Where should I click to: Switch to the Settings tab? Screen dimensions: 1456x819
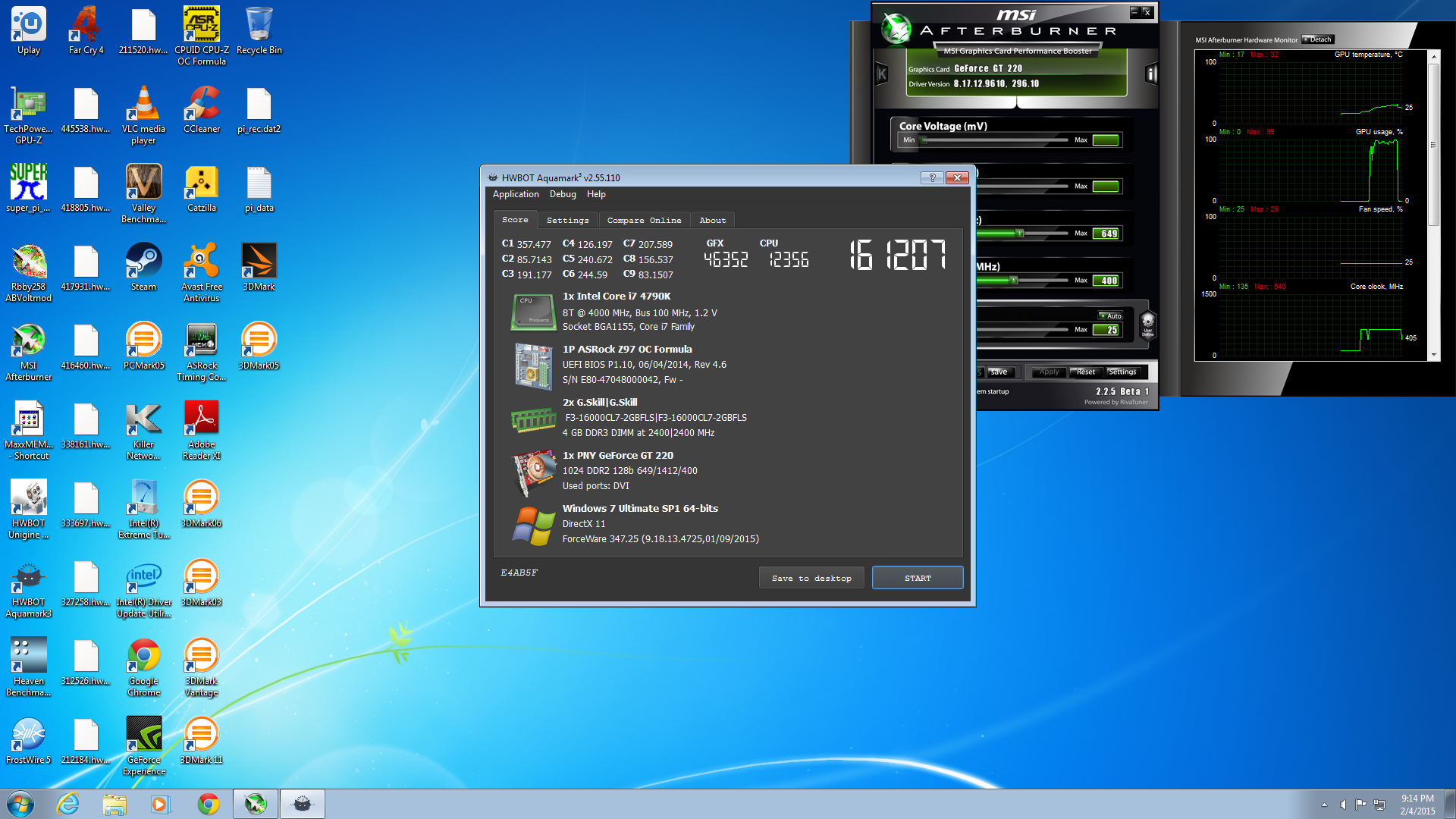click(567, 220)
